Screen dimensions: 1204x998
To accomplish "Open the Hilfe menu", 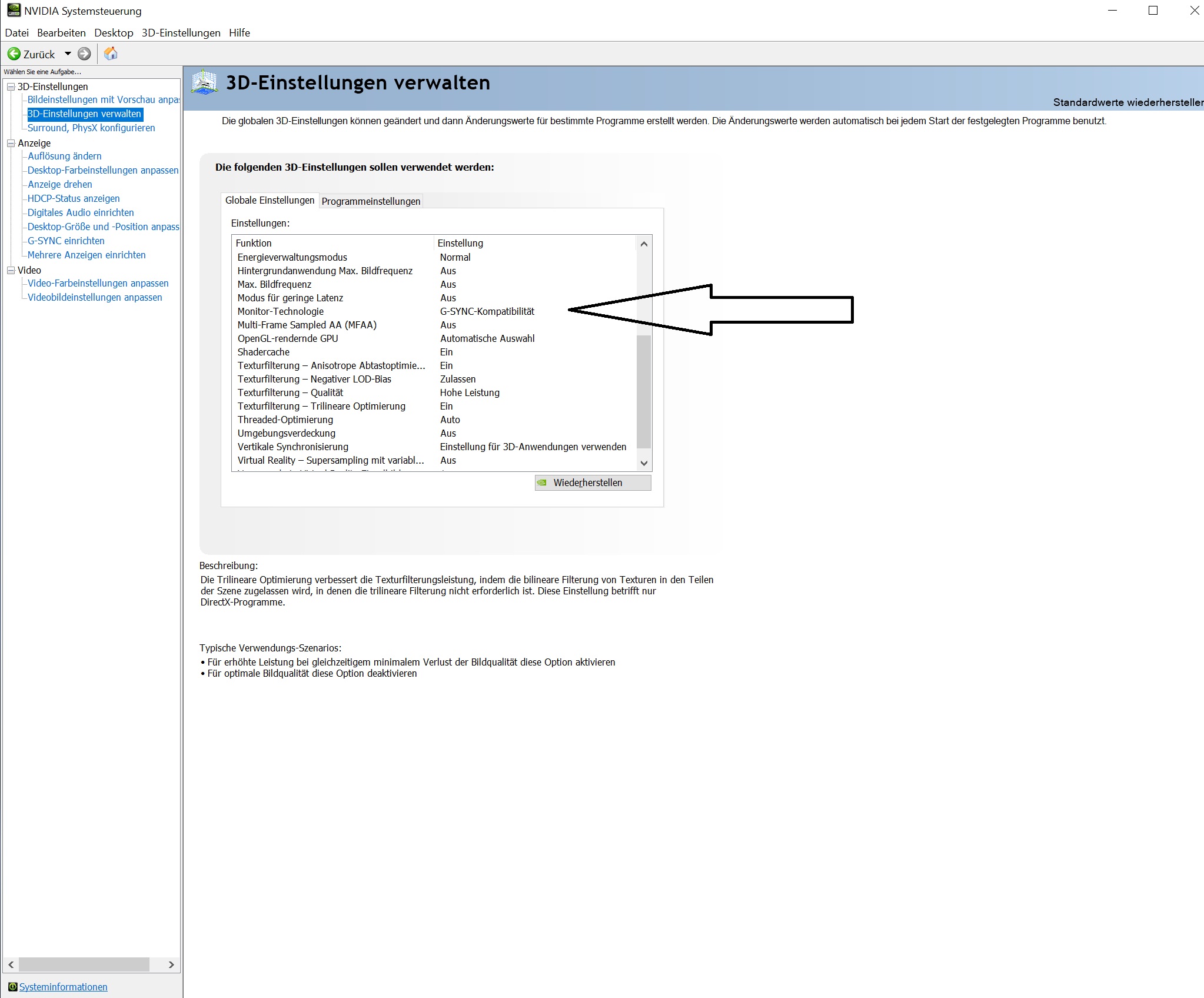I will click(x=240, y=33).
